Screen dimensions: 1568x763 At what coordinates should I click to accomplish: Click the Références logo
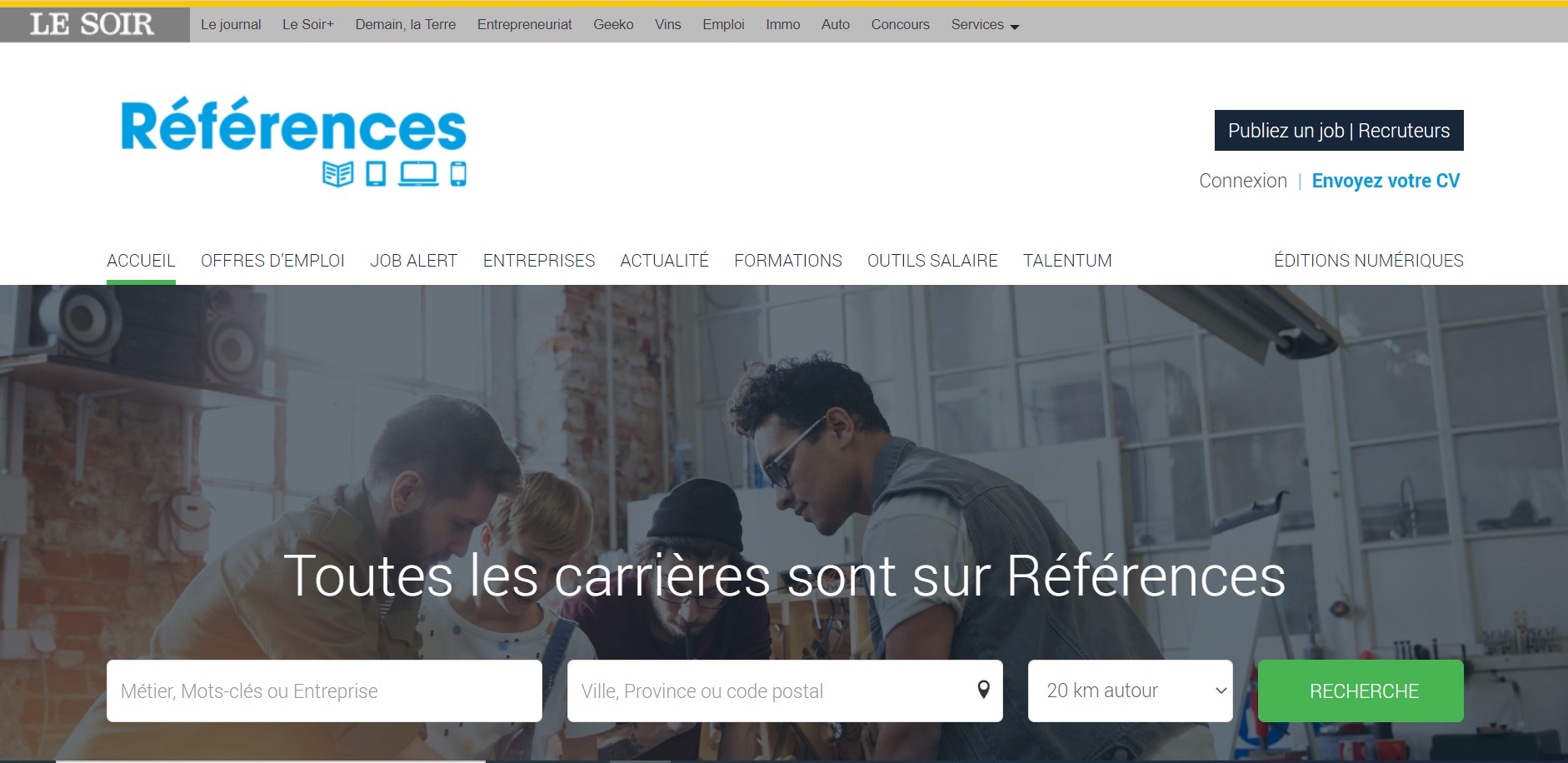pyautogui.click(x=293, y=141)
